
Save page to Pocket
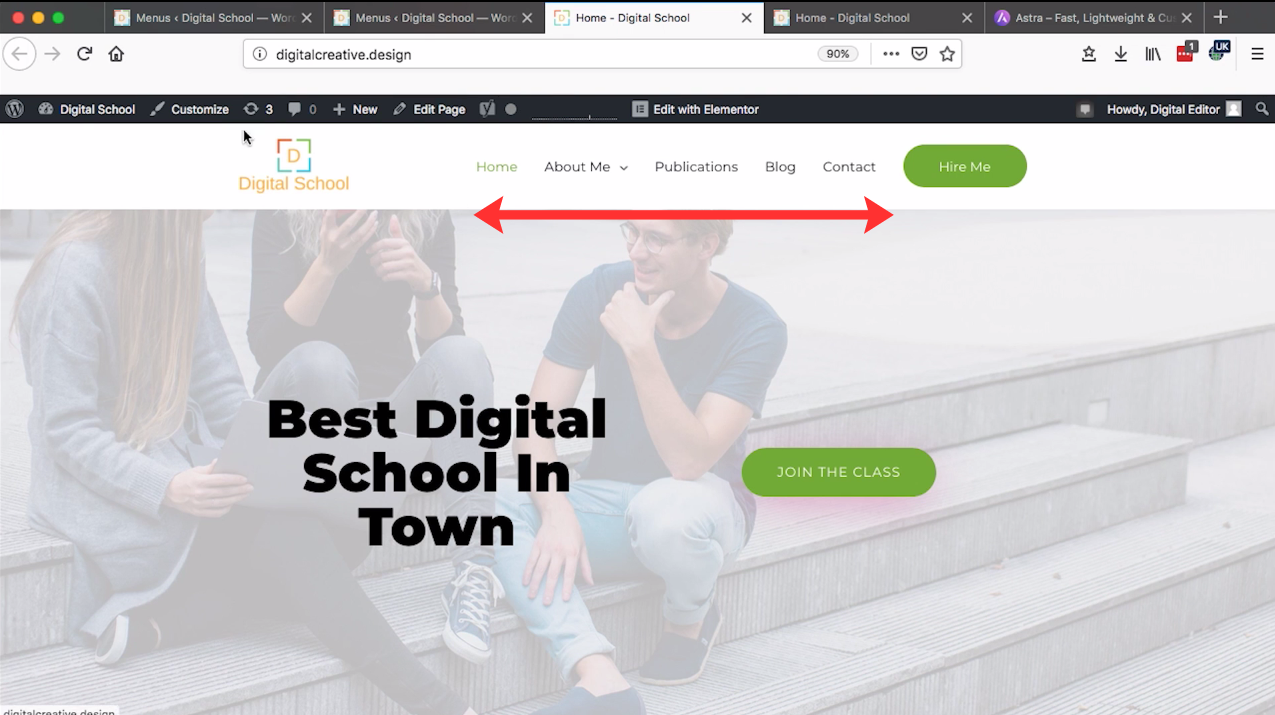919,54
